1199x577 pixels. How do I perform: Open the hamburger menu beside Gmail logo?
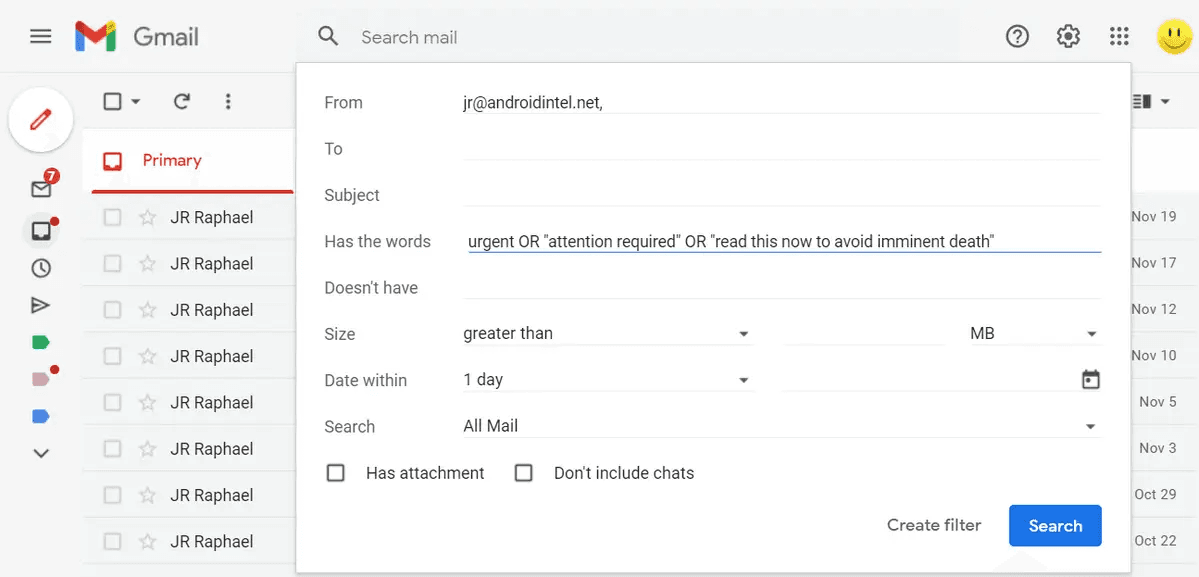click(40, 36)
